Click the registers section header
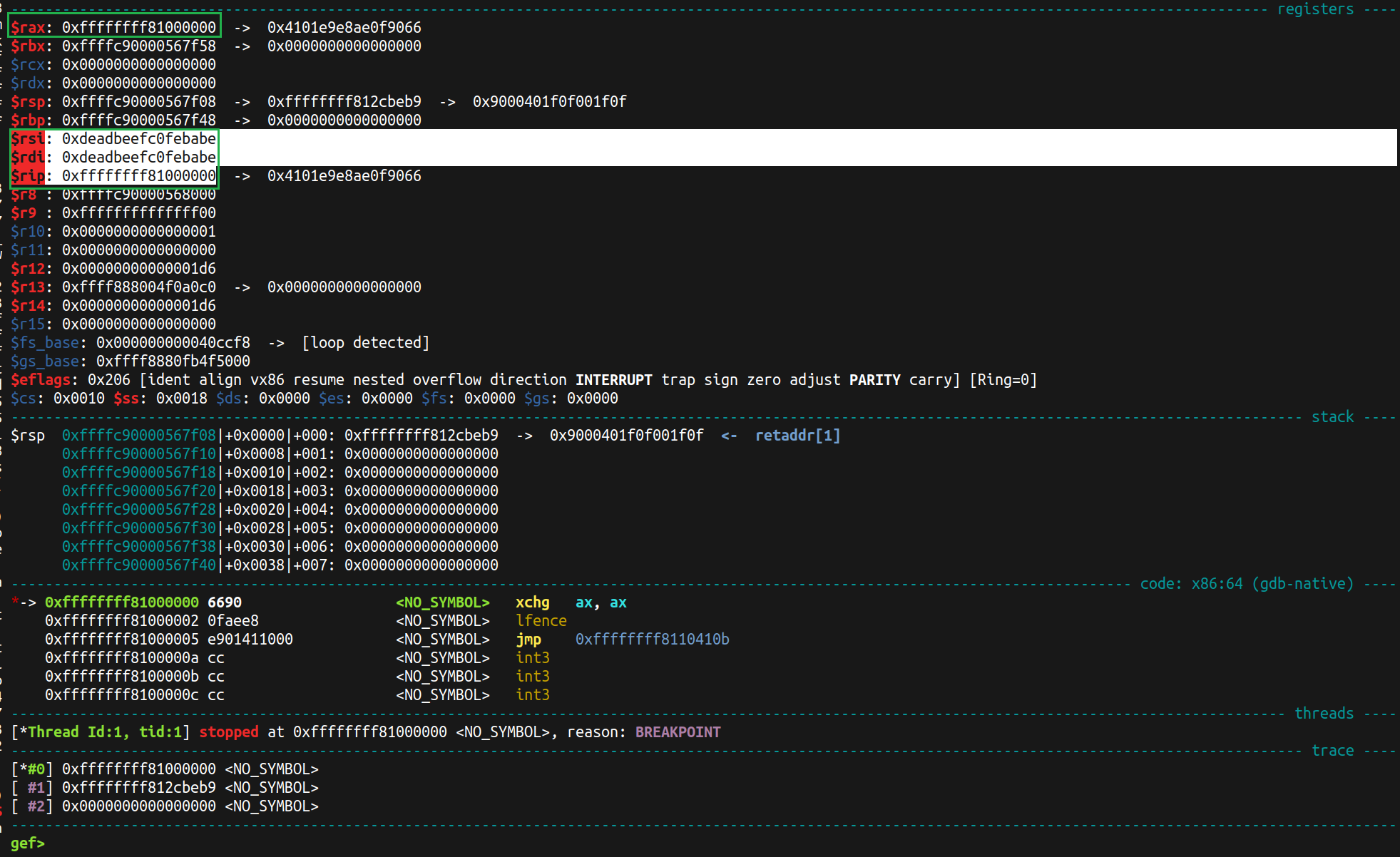 (1314, 9)
